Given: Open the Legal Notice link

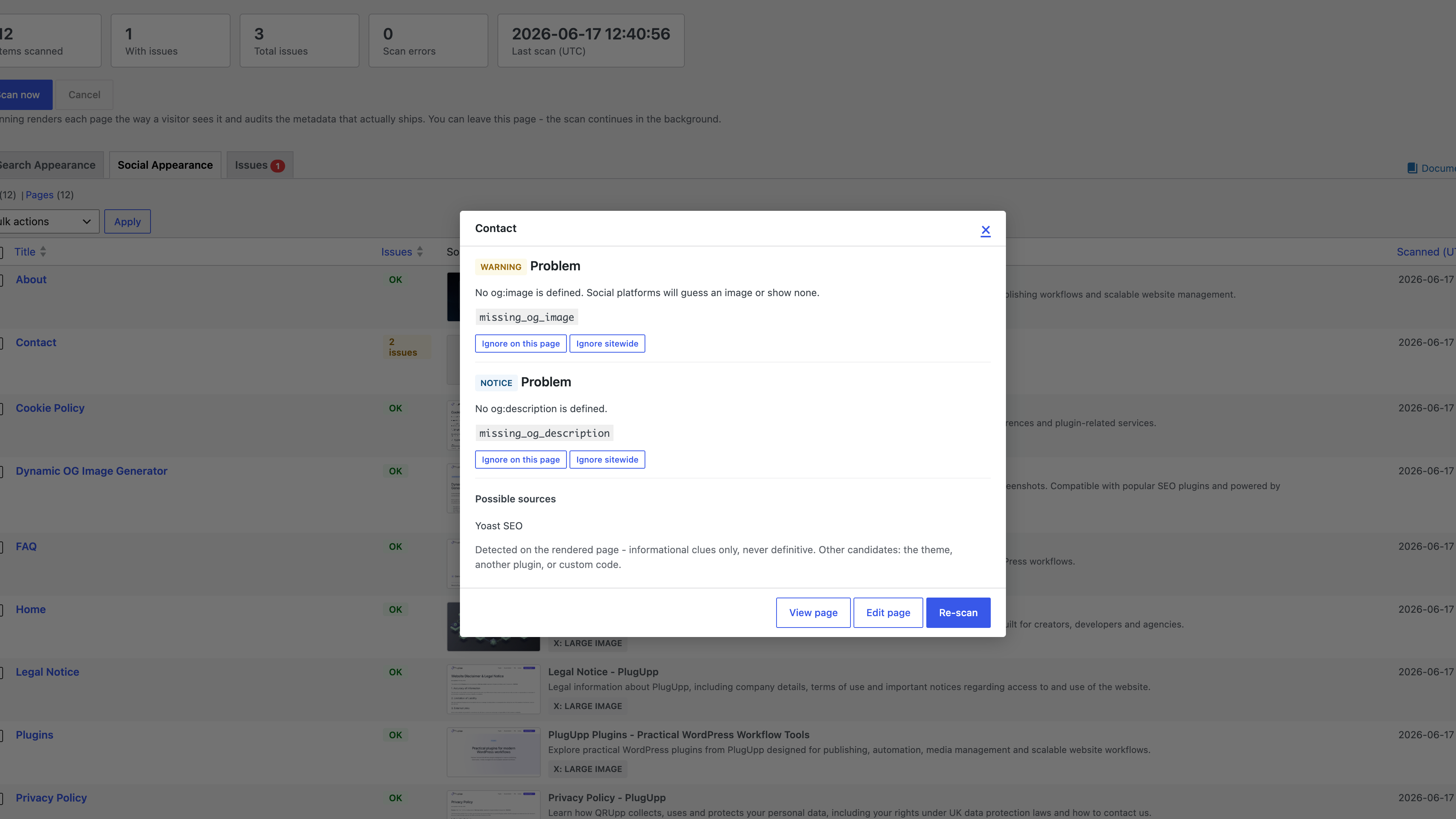Looking at the screenshot, I should click(x=47, y=672).
